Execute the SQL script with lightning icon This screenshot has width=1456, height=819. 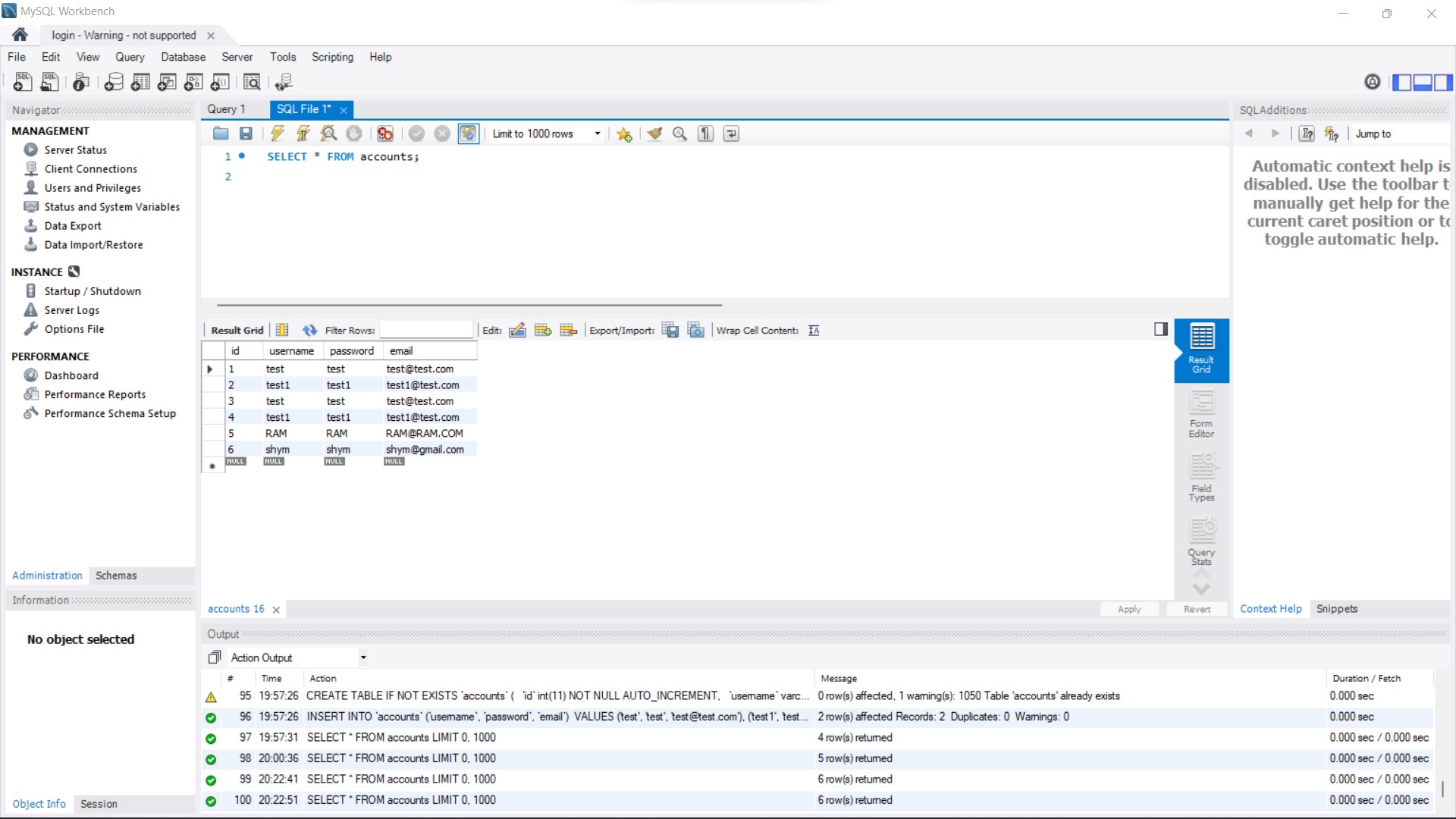pyautogui.click(x=278, y=133)
